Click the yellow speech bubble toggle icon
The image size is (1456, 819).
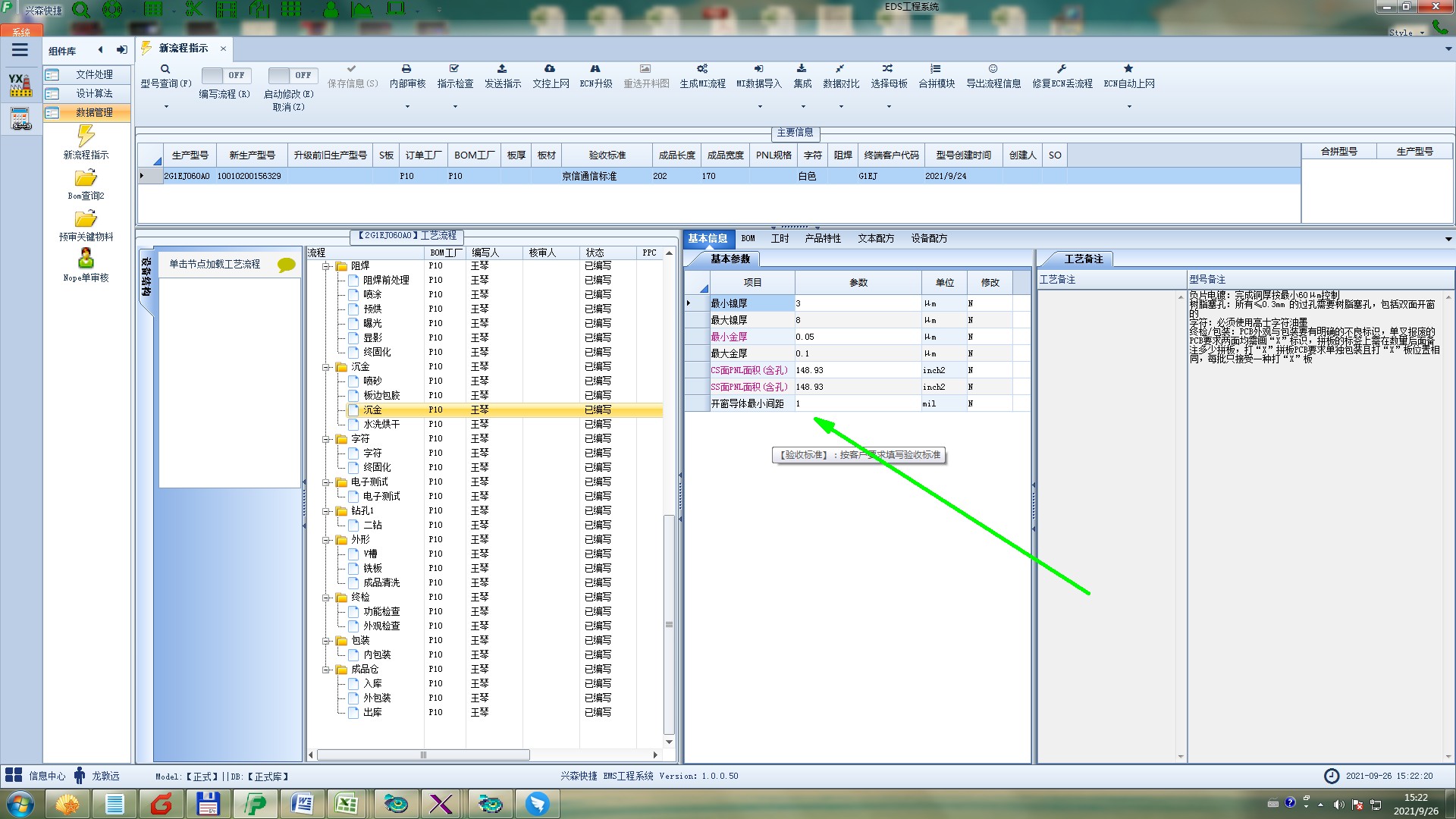(286, 265)
